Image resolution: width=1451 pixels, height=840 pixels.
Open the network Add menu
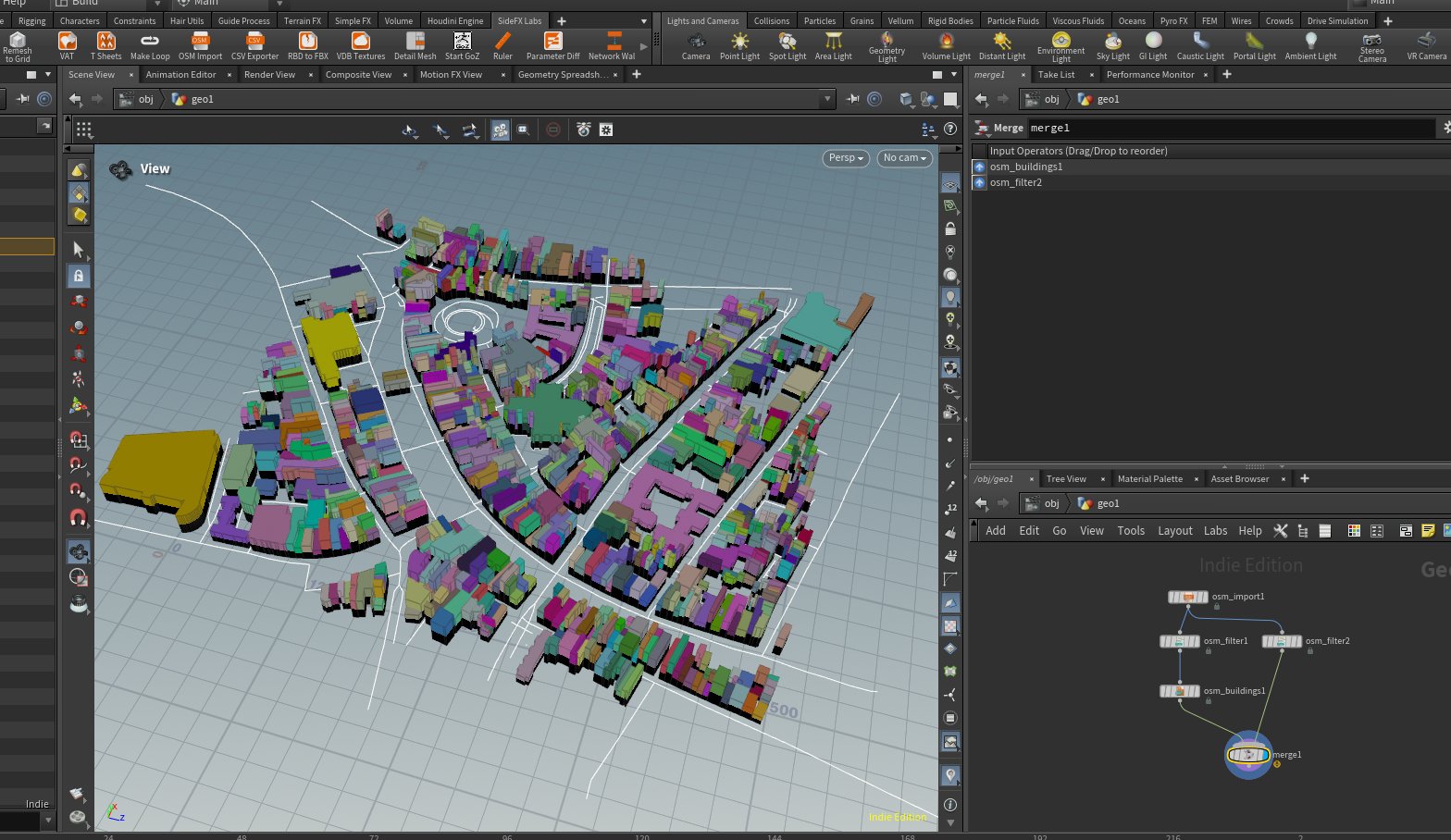pyautogui.click(x=996, y=531)
